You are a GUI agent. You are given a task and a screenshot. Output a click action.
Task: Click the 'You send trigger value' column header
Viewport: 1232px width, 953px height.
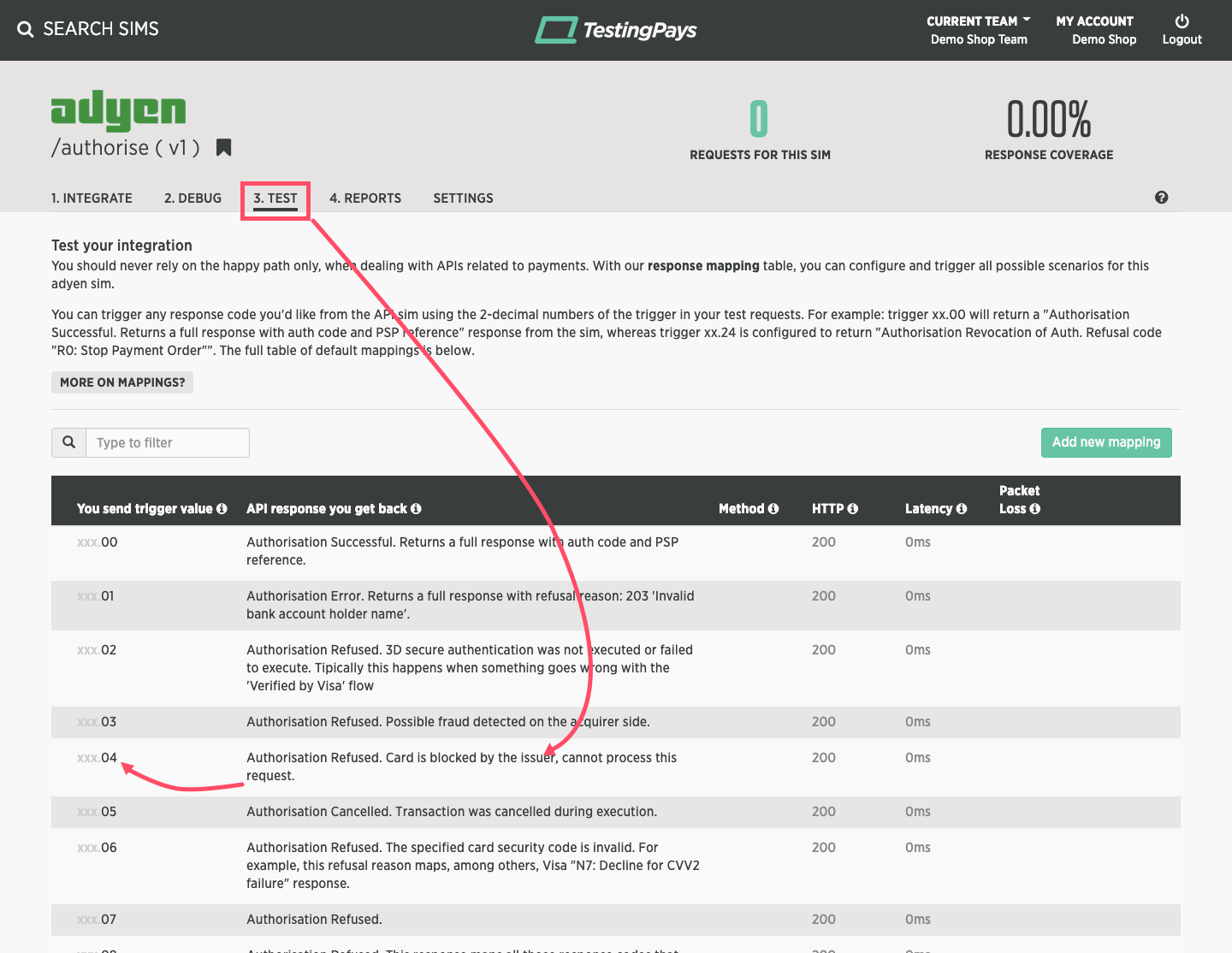click(145, 509)
